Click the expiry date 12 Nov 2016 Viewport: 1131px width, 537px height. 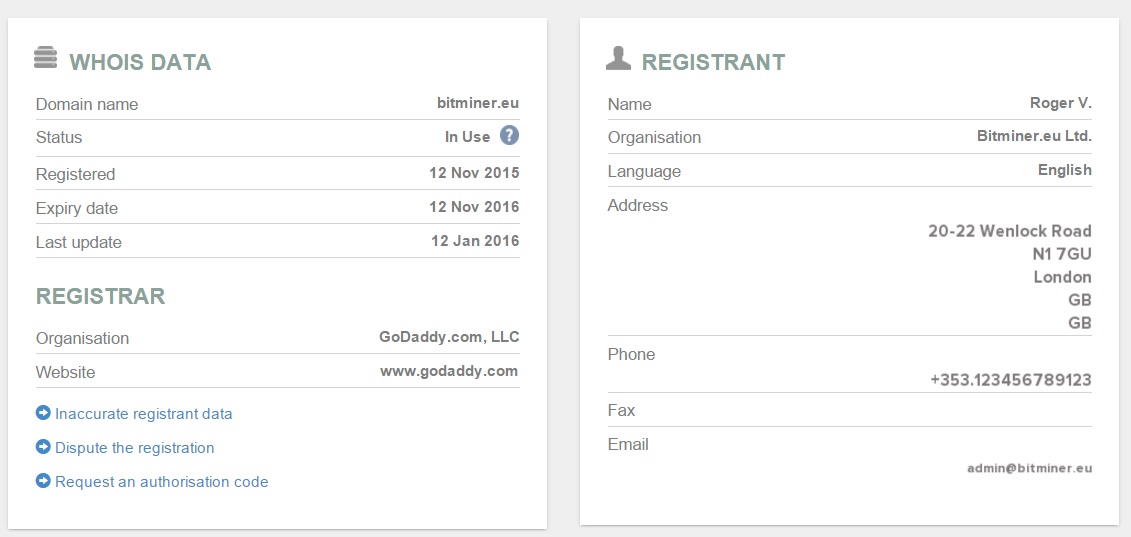point(475,207)
